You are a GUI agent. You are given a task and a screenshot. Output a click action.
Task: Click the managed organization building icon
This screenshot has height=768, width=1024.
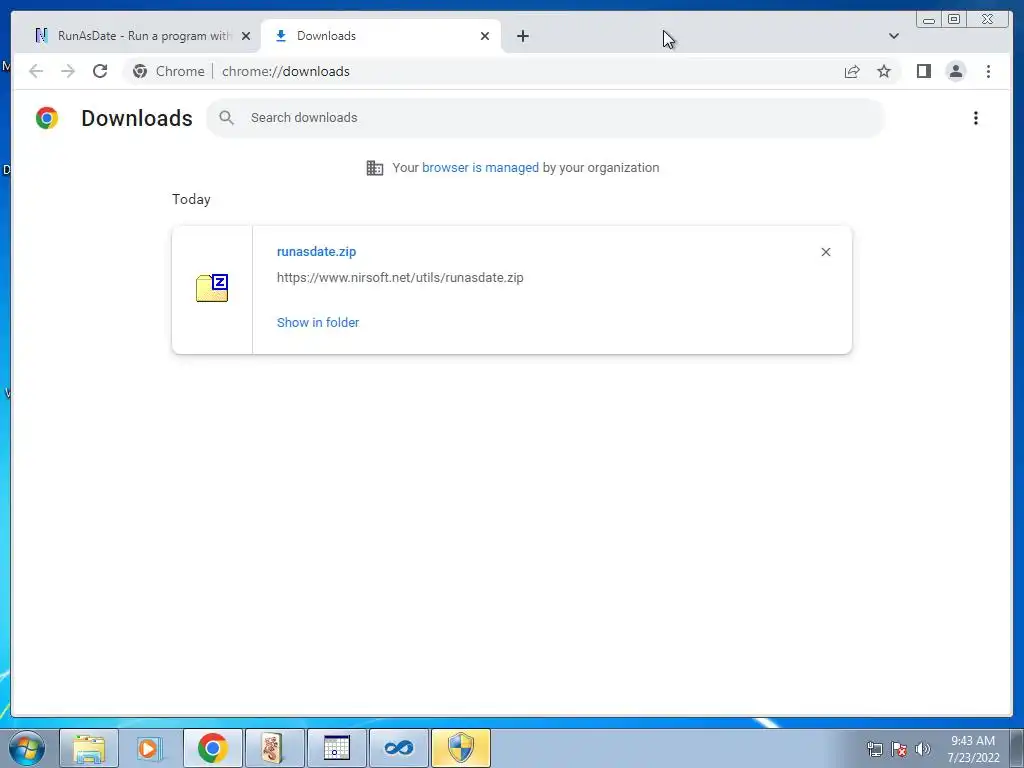click(375, 168)
